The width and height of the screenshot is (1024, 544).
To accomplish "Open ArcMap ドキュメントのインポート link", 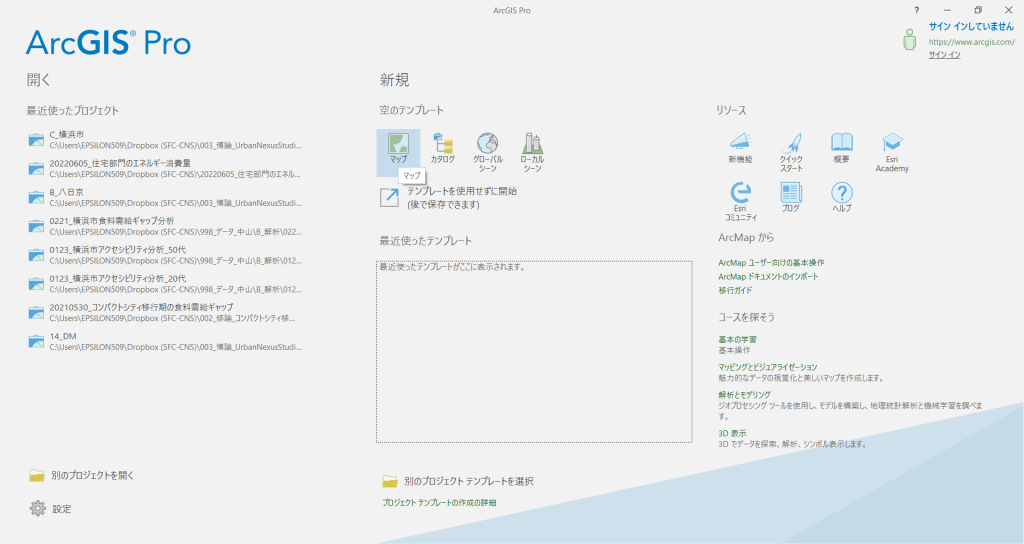I will [768, 276].
